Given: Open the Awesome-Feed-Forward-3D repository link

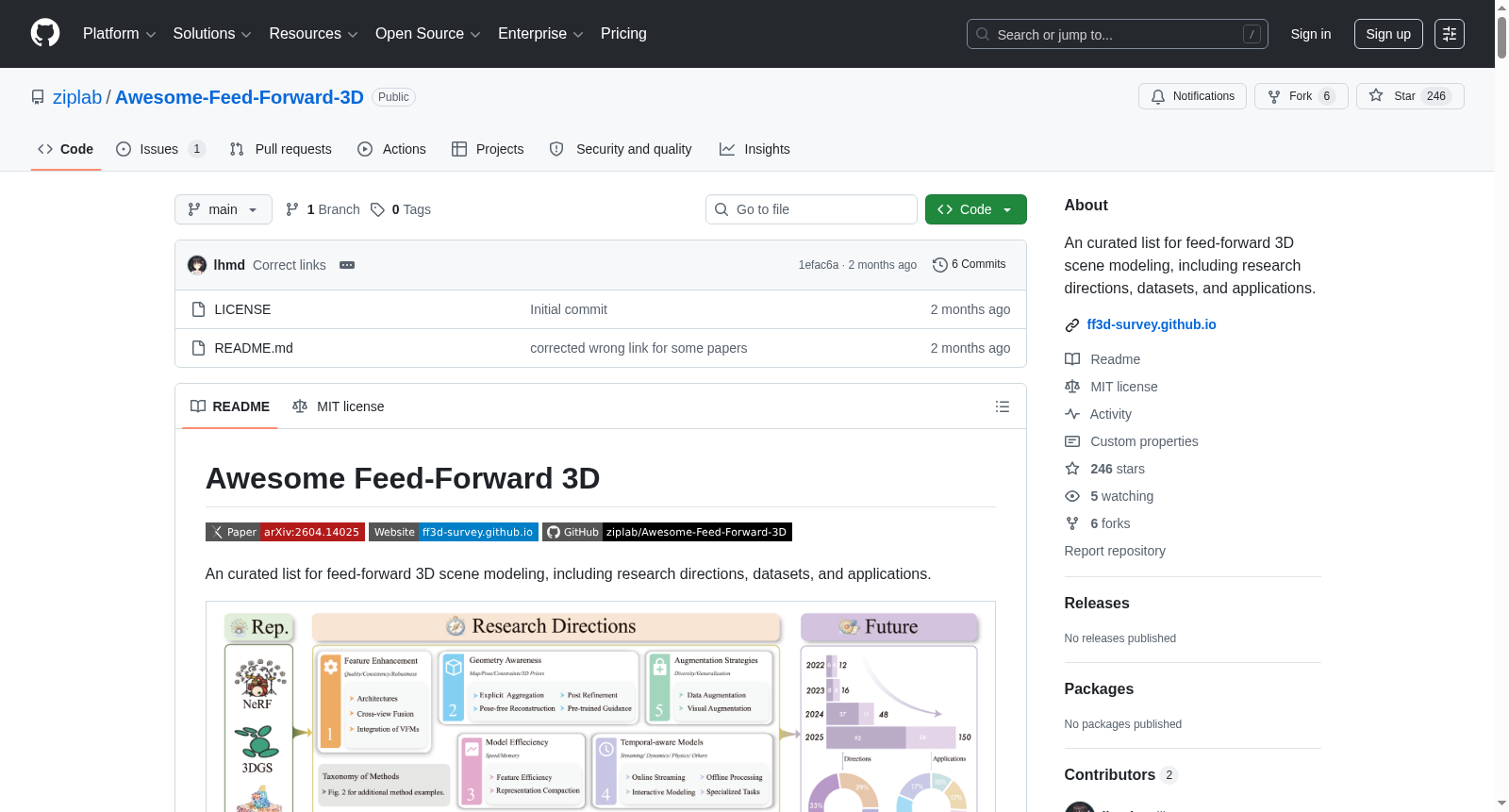Looking at the screenshot, I should tap(240, 97).
